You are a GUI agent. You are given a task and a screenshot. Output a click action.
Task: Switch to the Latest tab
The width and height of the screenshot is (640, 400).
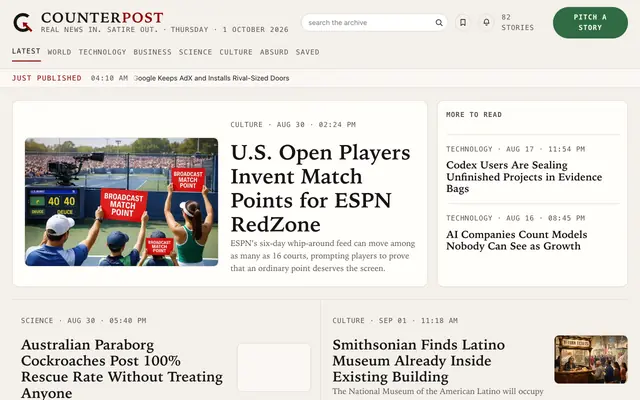(26, 51)
